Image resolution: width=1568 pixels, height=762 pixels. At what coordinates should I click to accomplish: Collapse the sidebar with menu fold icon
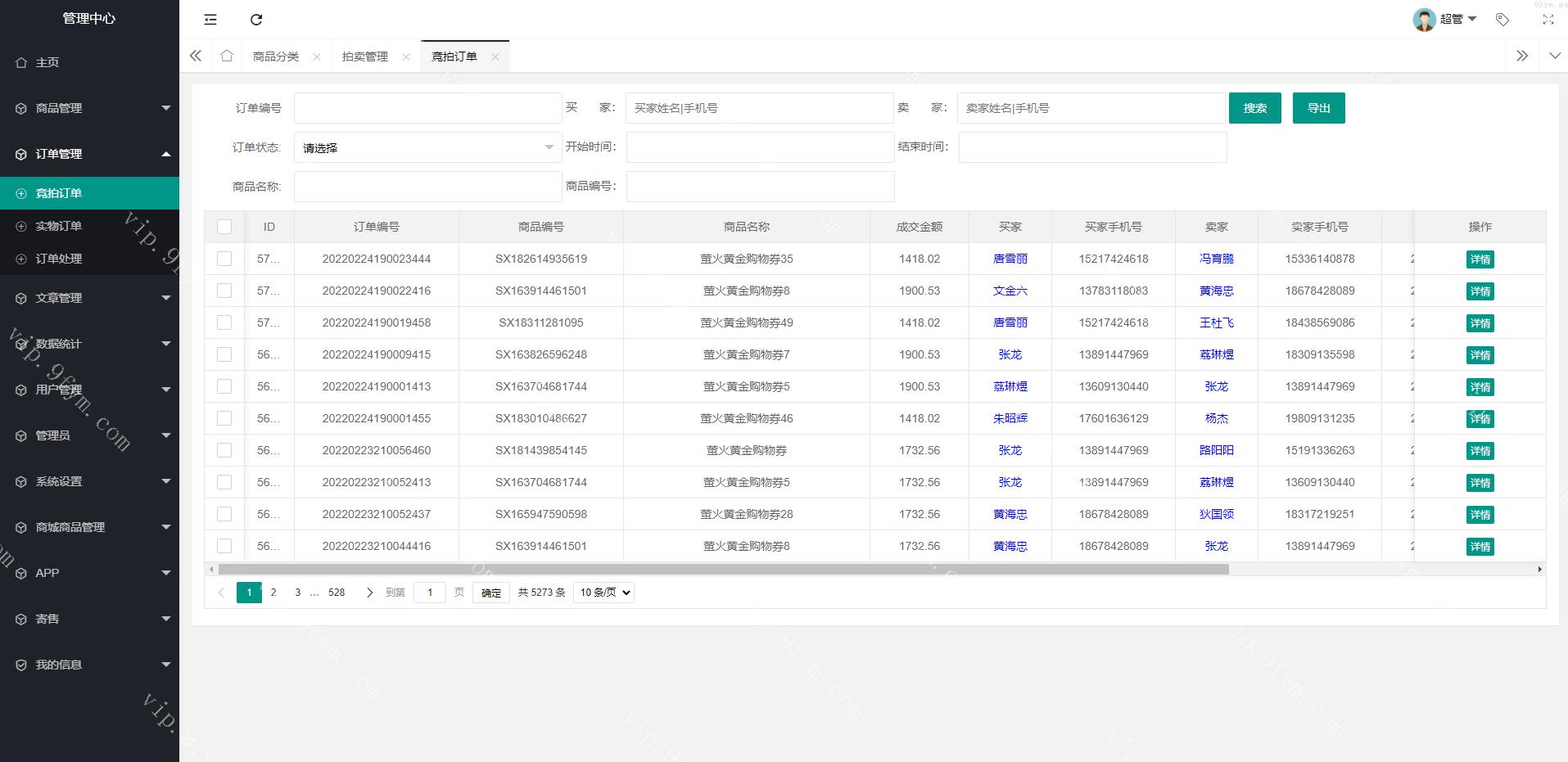210,20
